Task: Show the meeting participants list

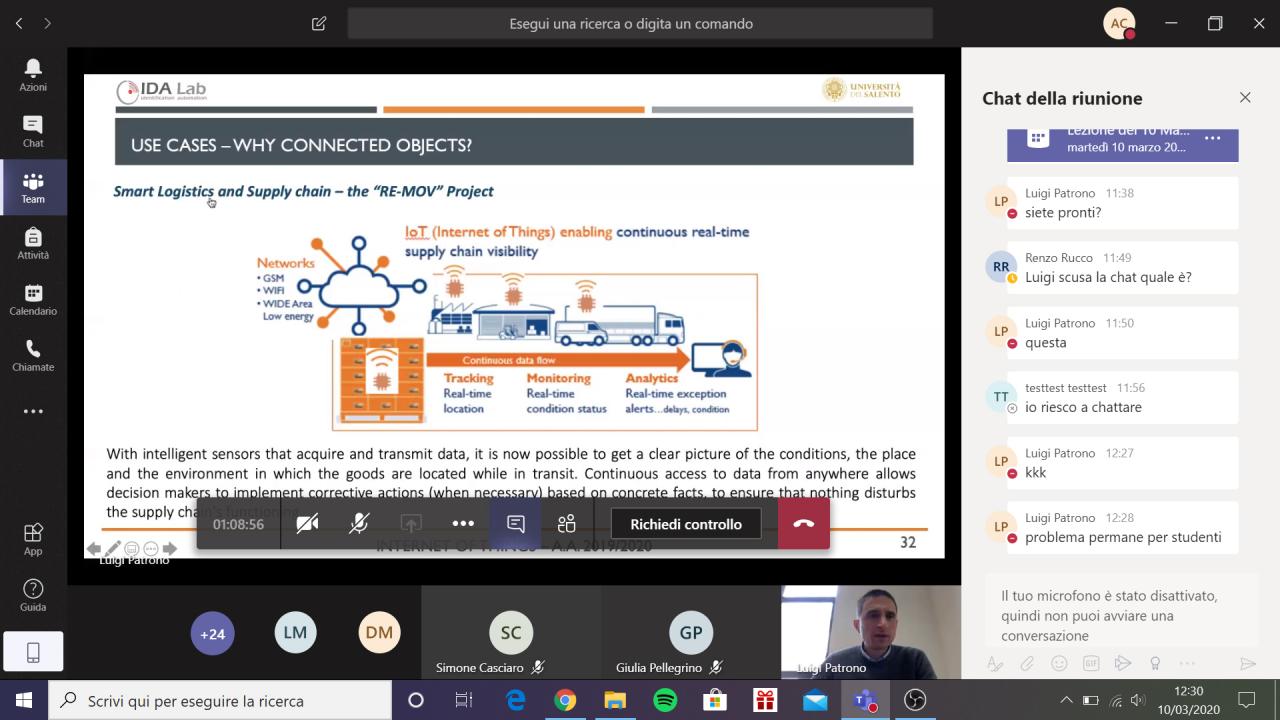Action: coord(567,524)
